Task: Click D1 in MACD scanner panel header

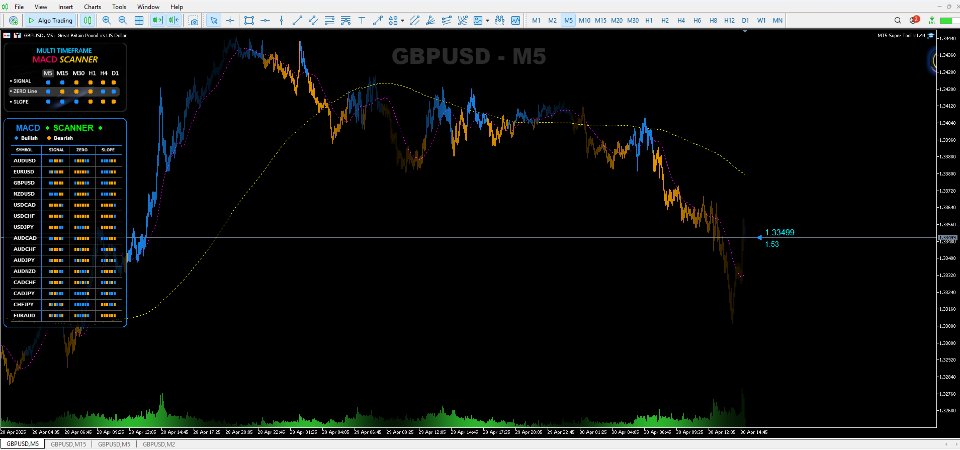Action: (115, 73)
